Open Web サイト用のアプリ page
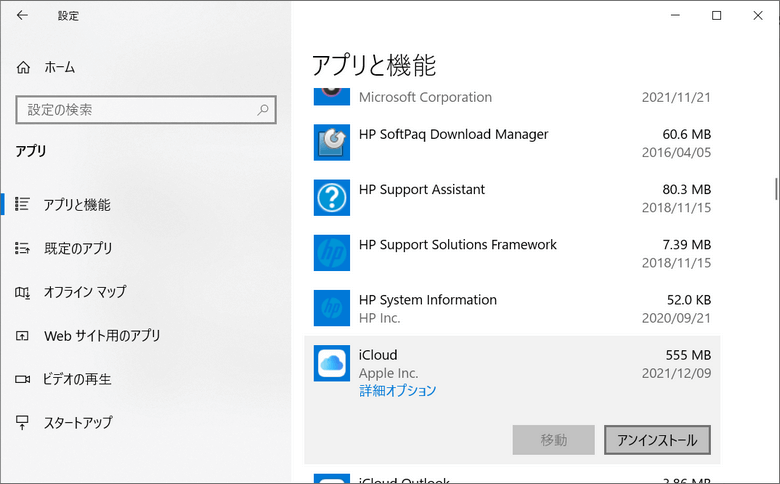 (x=102, y=336)
